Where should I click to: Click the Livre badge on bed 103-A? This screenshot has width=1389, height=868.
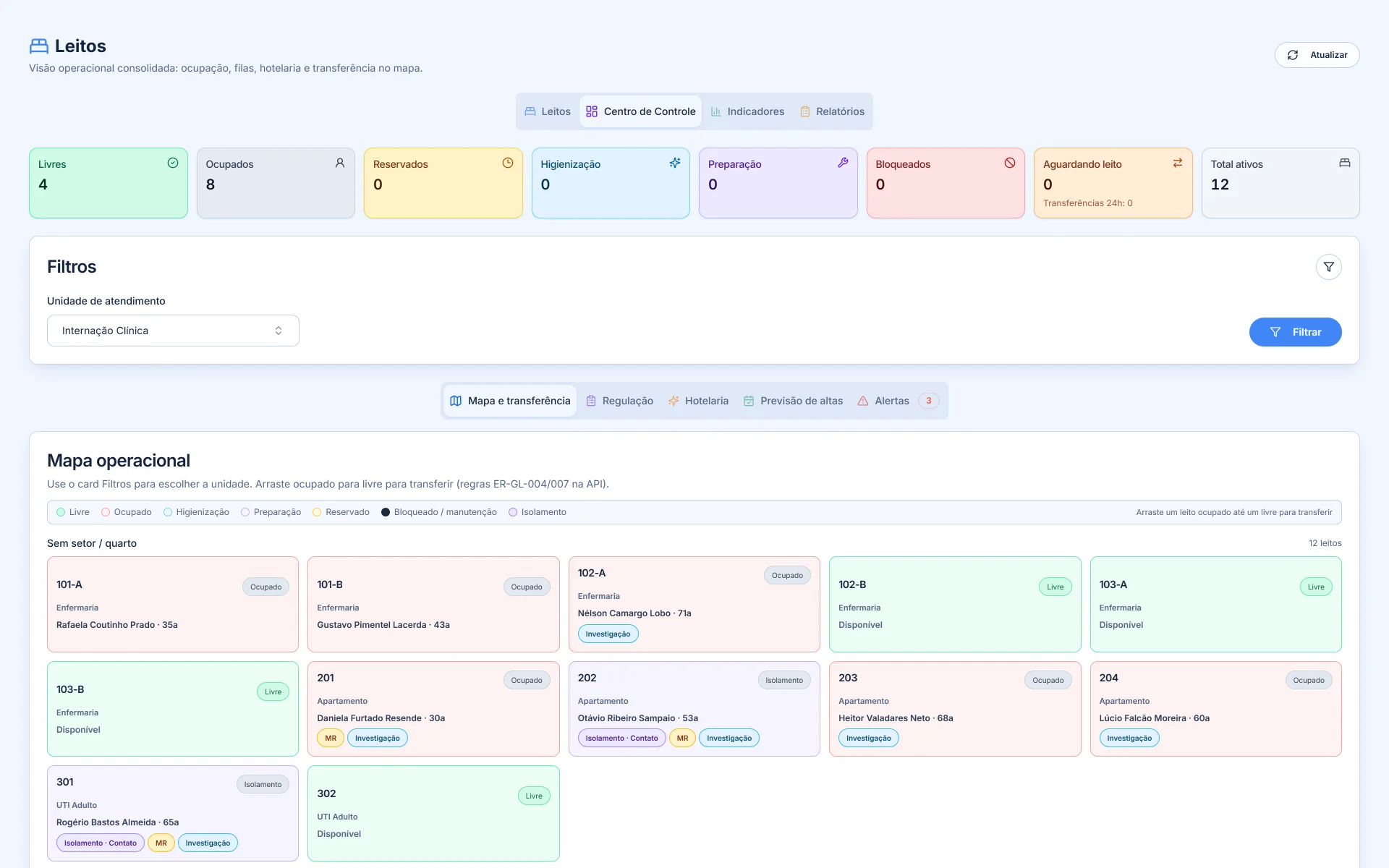[x=1316, y=587]
